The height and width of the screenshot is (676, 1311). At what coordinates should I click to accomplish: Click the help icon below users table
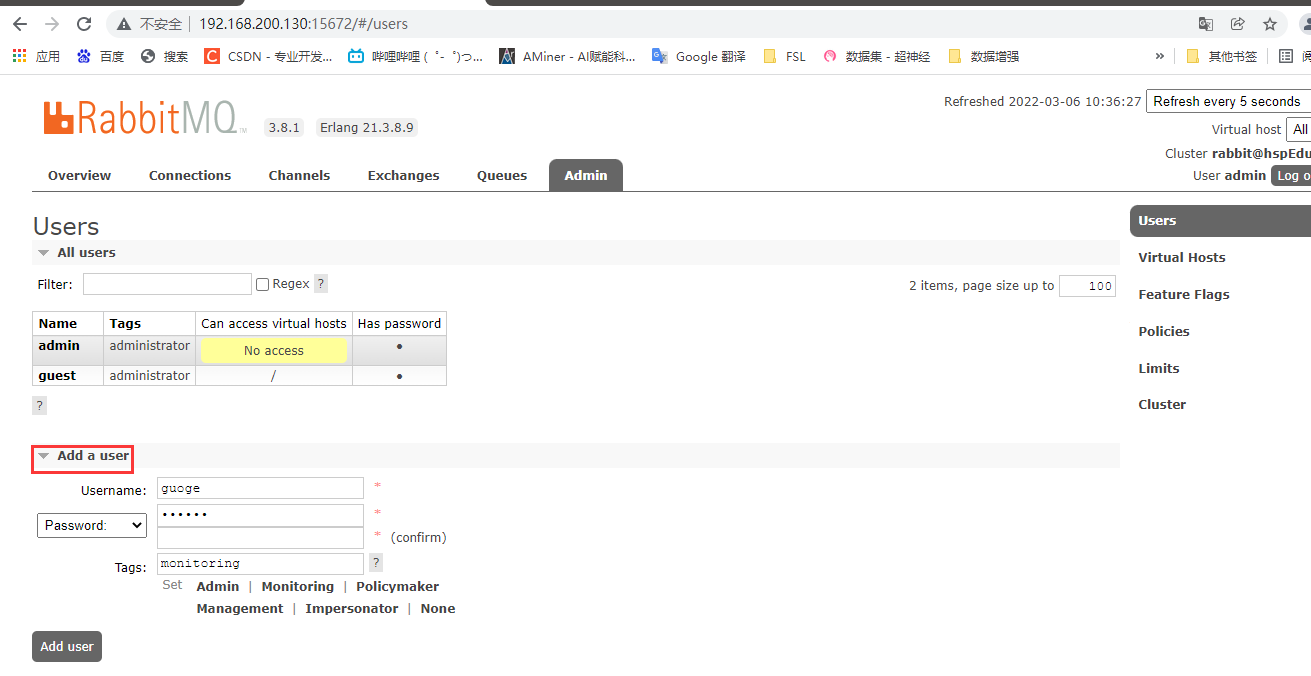(x=40, y=405)
